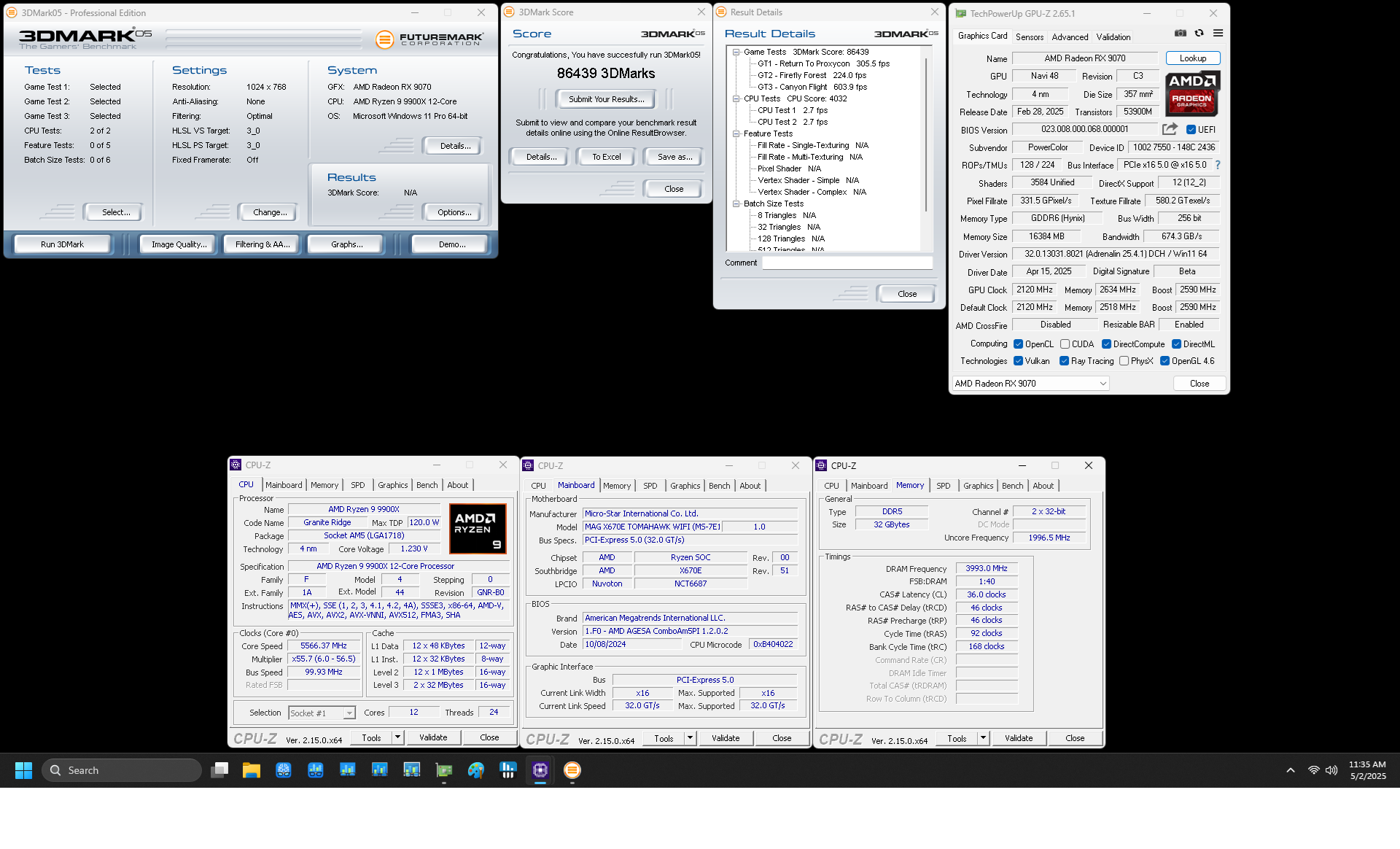Click the Bus Interface question mark icon
Screen dimensions: 1400x849
click(1217, 165)
